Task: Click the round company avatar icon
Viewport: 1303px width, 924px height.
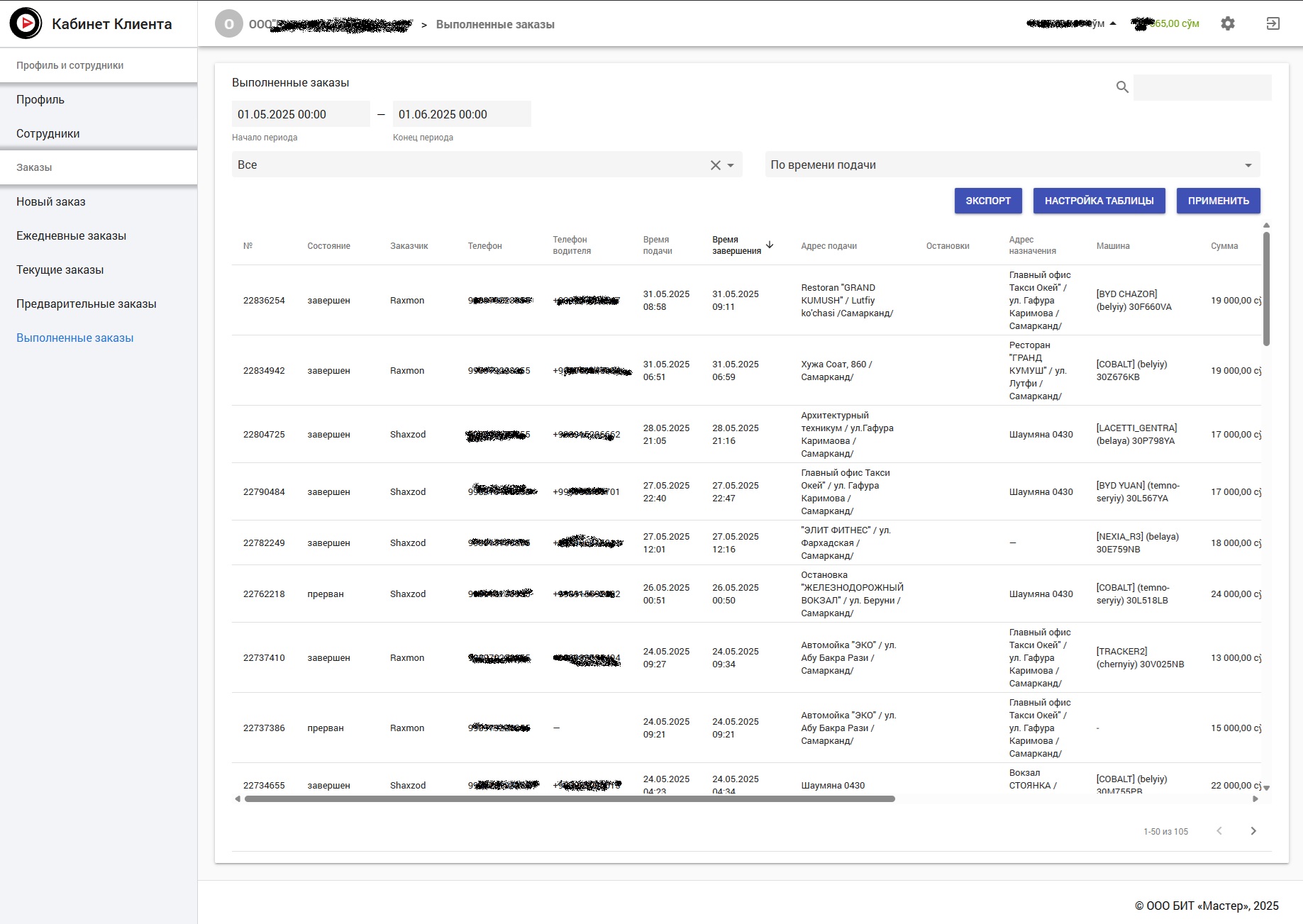Action: click(x=228, y=24)
